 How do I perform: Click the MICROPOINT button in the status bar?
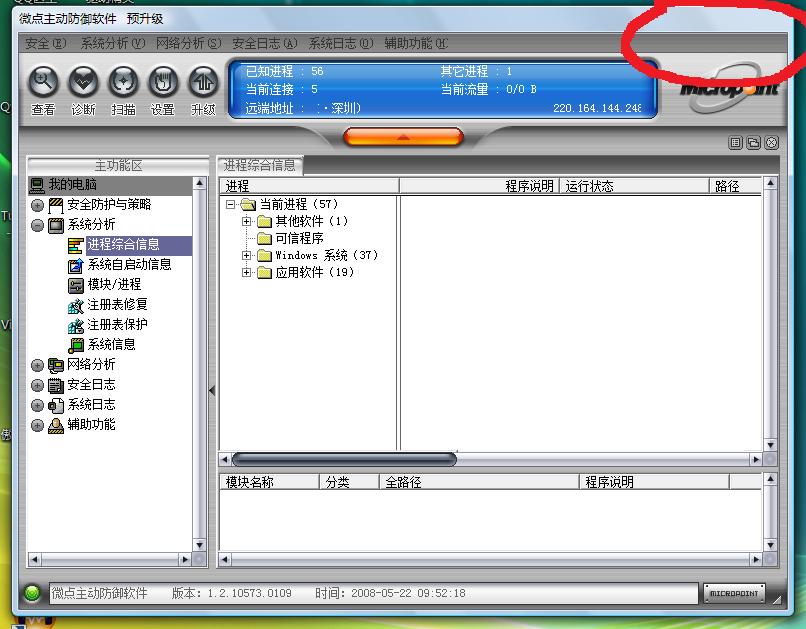point(734,594)
